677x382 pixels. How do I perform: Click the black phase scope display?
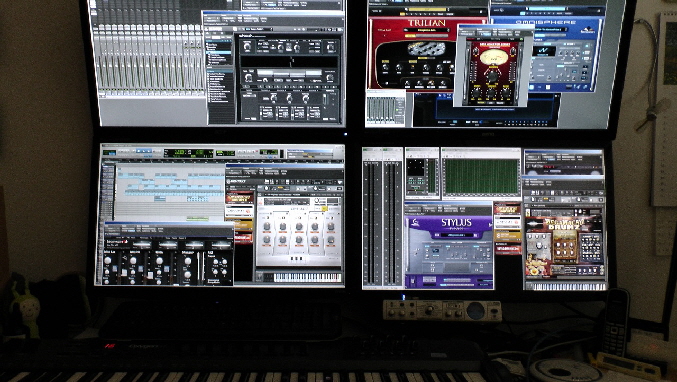(x=415, y=167)
